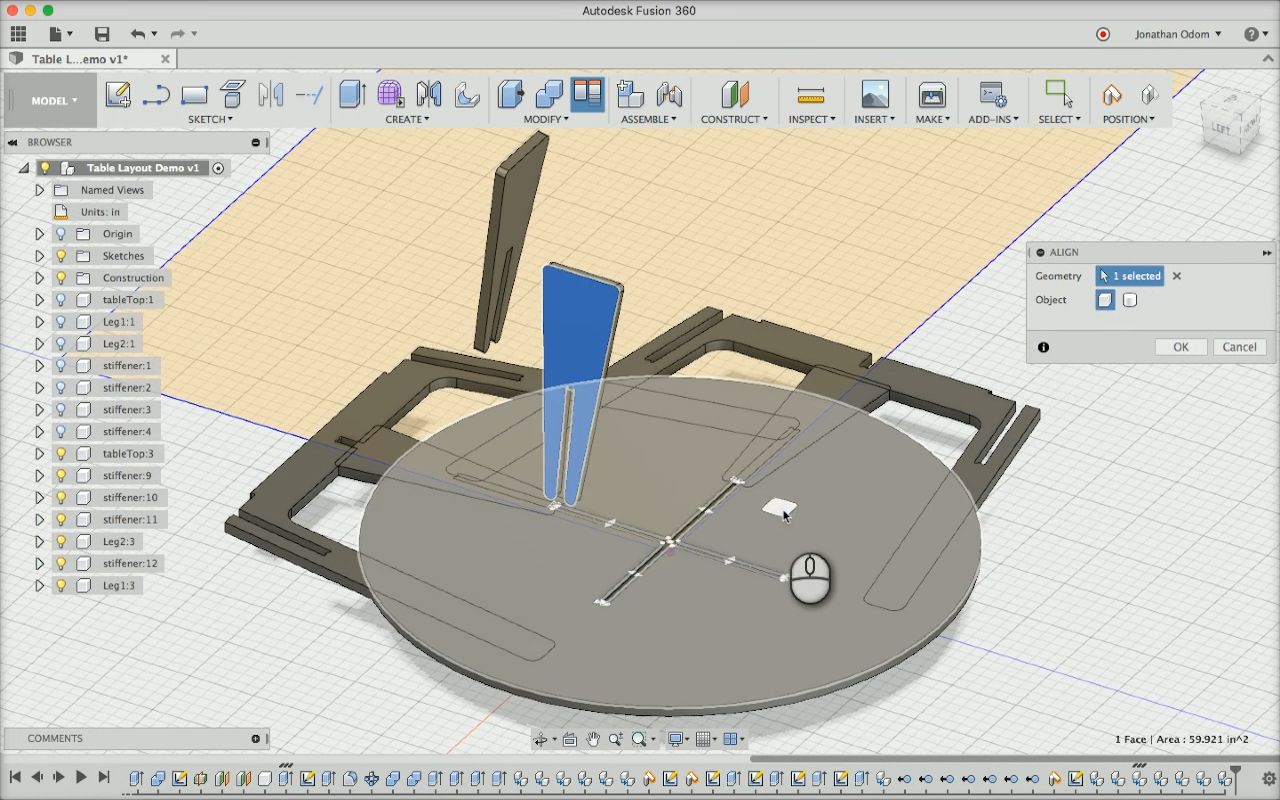This screenshot has height=800, width=1280.
Task: Click Cancel in the ALIGN dialog
Action: coord(1239,346)
